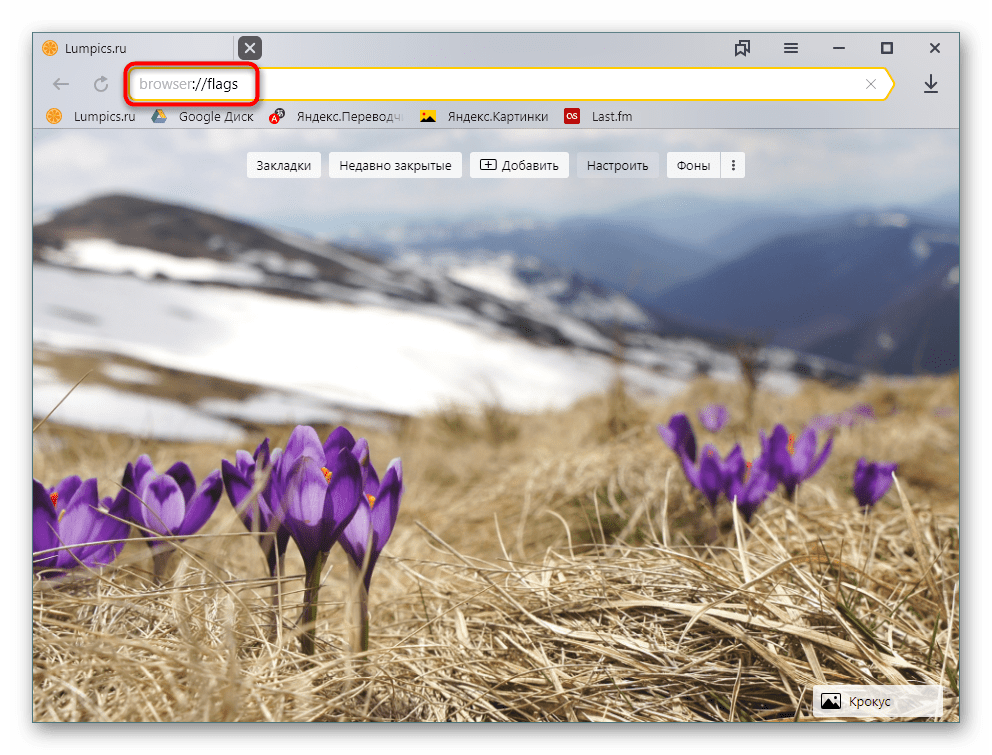
Task: Open downloads with the arrow icon
Action: coord(931,84)
